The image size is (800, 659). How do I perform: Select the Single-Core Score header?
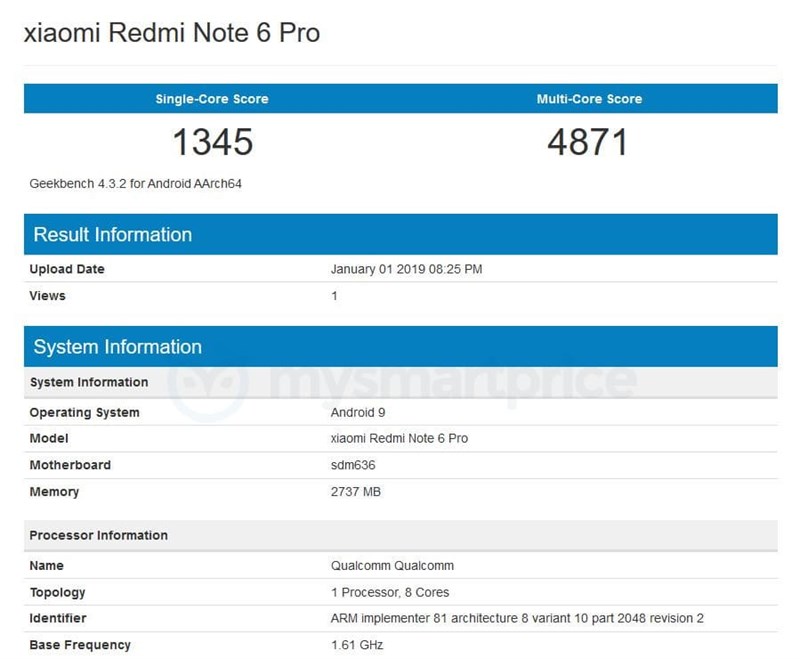[212, 99]
